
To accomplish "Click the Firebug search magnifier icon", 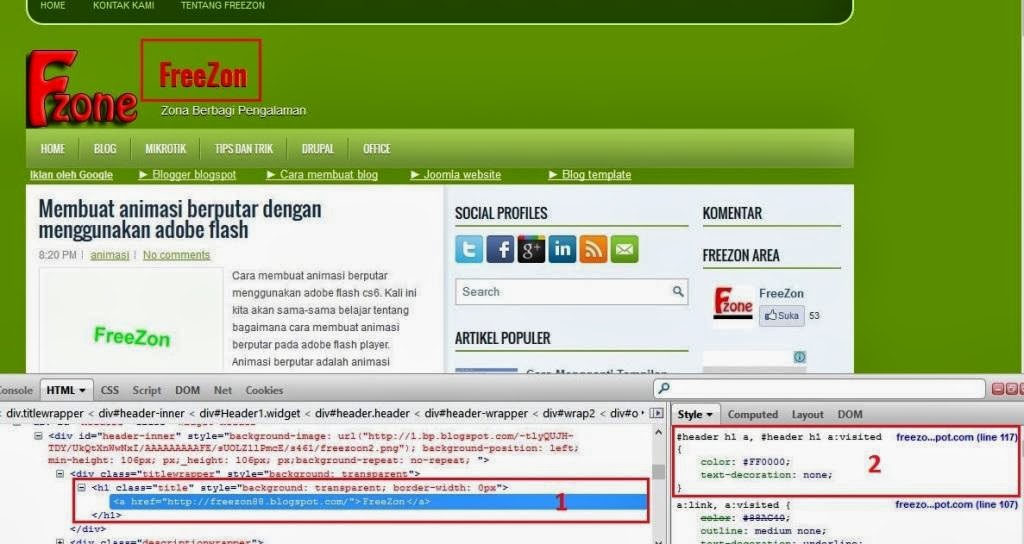I will 664,389.
